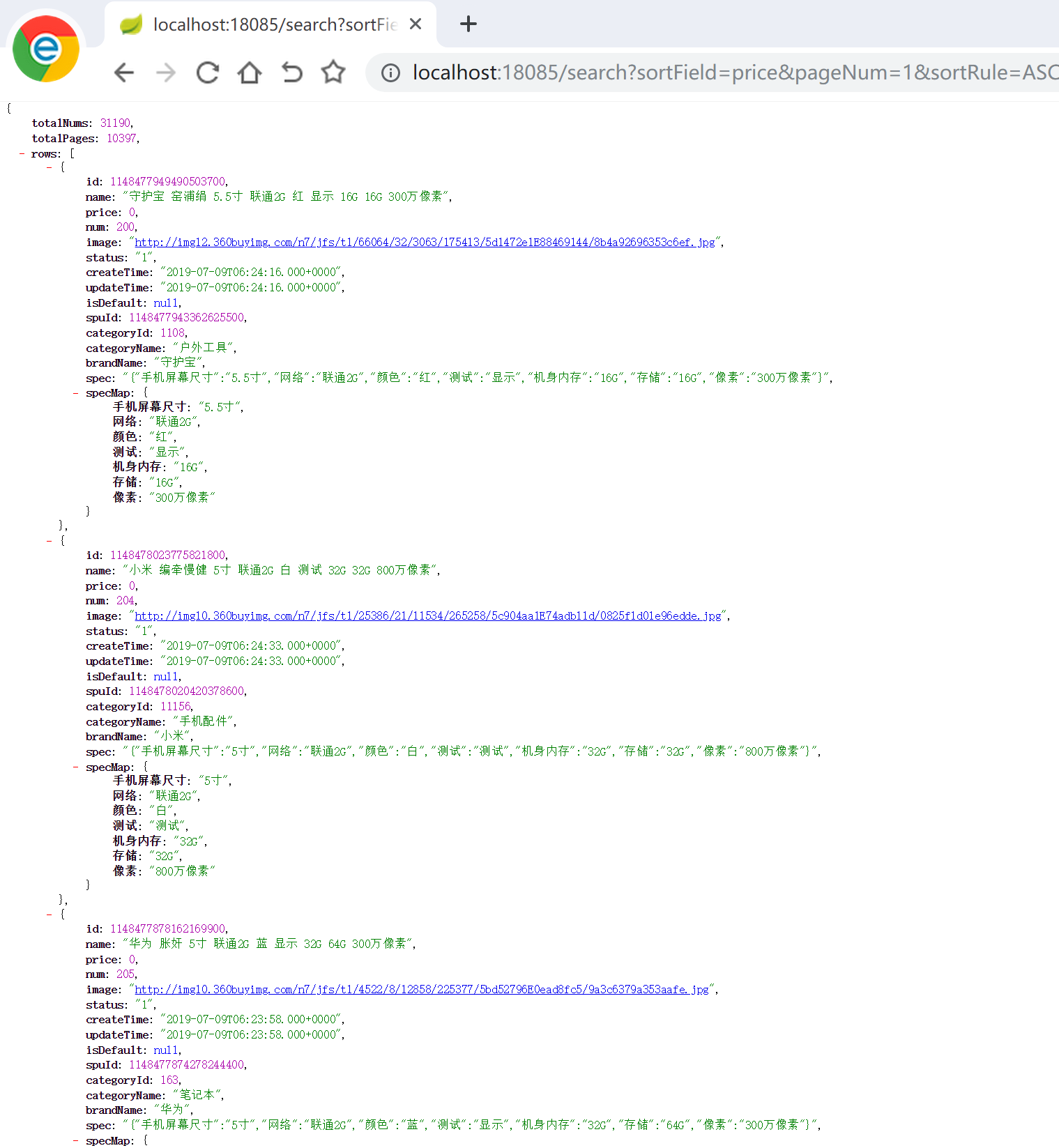Click 像素 value 300万像素 in first specMap

(182, 498)
